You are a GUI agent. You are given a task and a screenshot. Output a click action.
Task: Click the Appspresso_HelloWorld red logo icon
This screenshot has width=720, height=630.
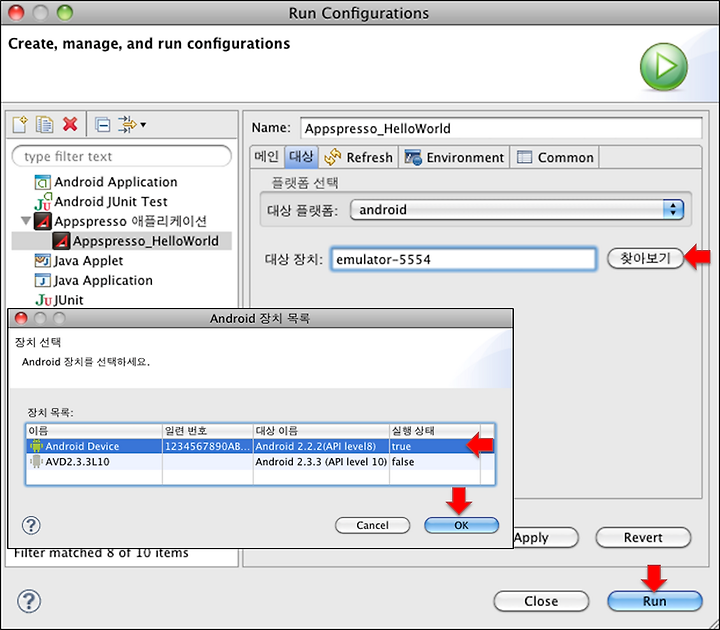(61, 241)
